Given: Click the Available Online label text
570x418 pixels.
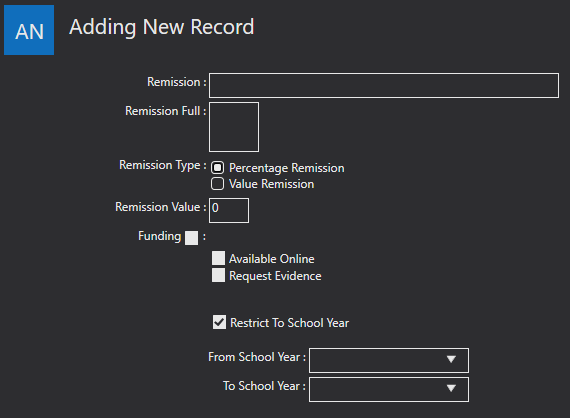Looking at the screenshot, I should click(x=272, y=259).
